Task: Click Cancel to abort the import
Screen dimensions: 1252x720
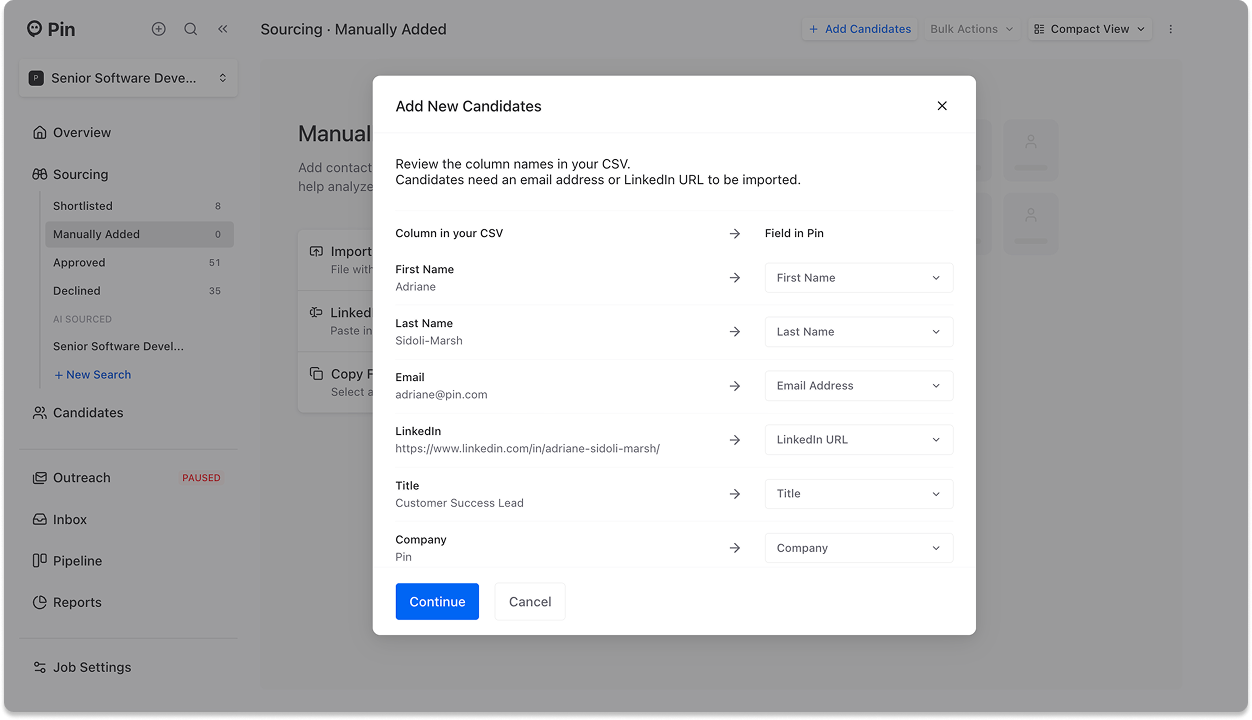Action: [530, 602]
